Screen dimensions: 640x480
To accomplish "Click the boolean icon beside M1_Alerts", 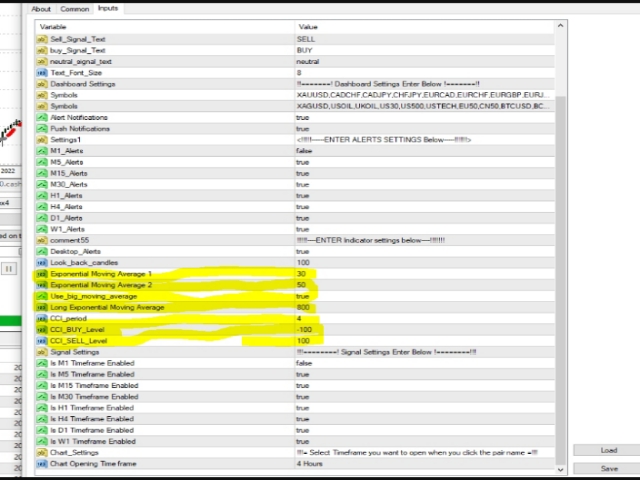I will click(42, 151).
